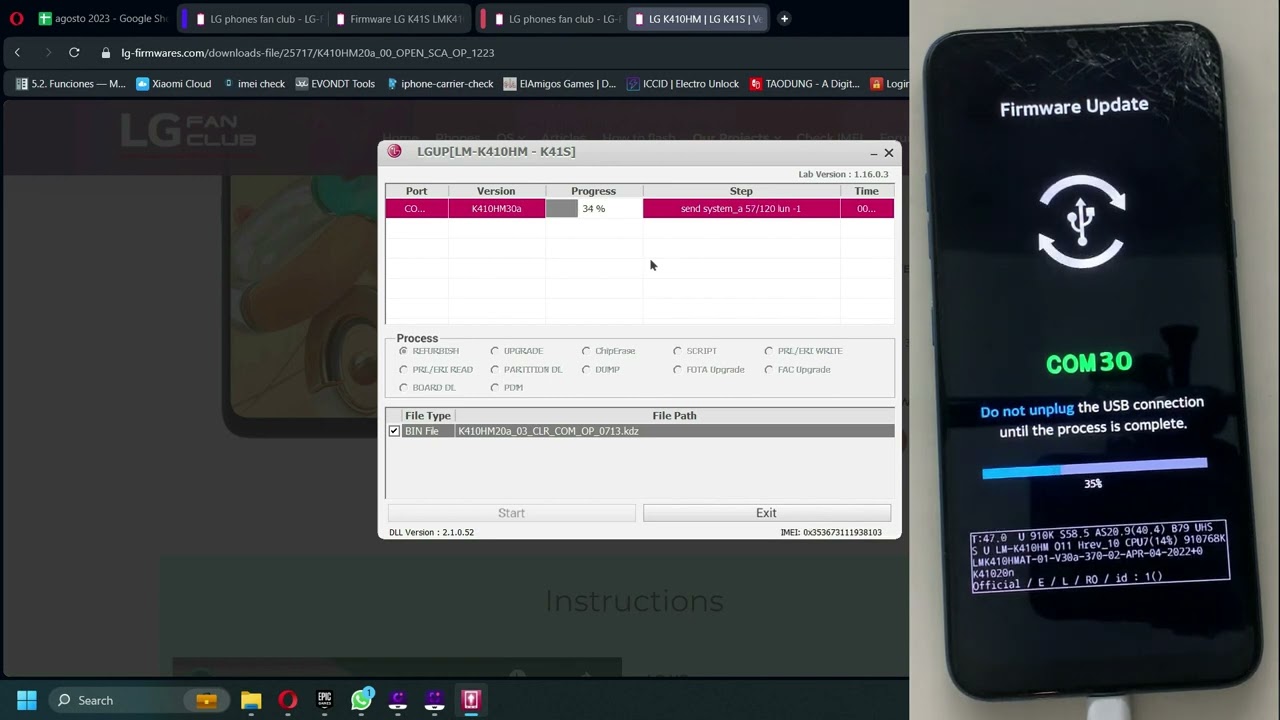The width and height of the screenshot is (1280, 720).
Task: Open the ElAmigos Games bookmark
Action: coord(560,84)
